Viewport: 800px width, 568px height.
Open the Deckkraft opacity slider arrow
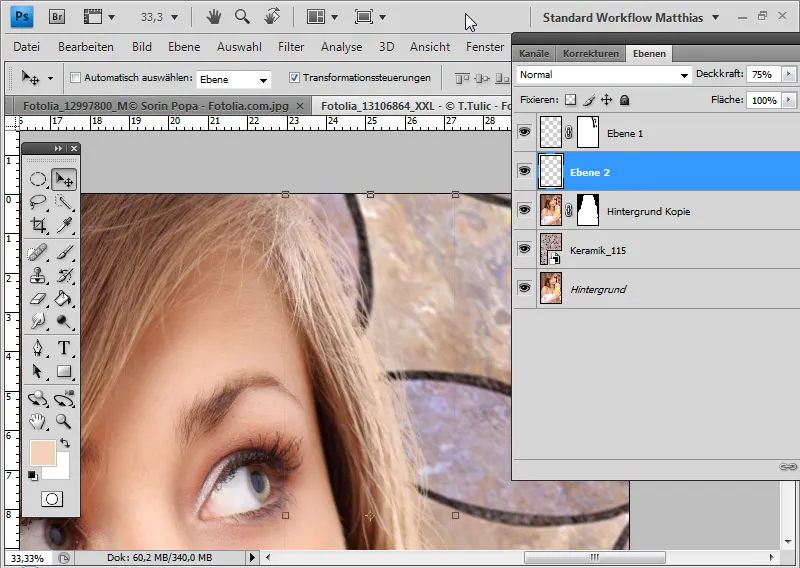789,75
